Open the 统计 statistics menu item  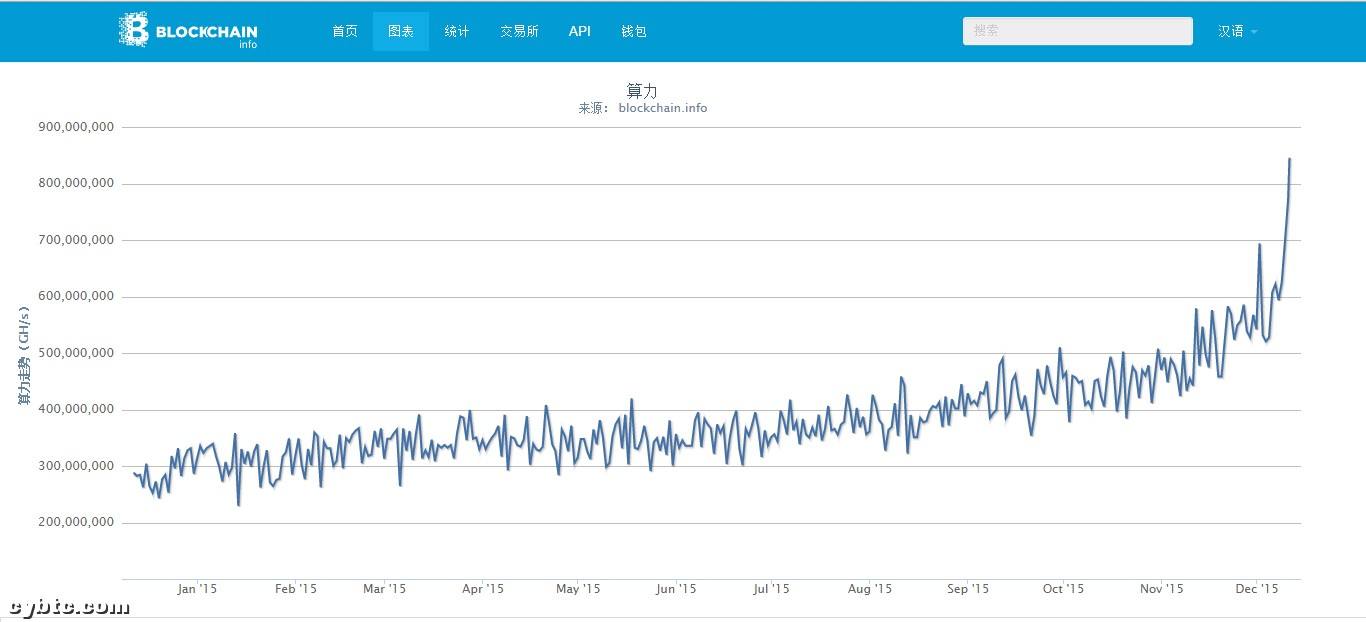tap(457, 31)
